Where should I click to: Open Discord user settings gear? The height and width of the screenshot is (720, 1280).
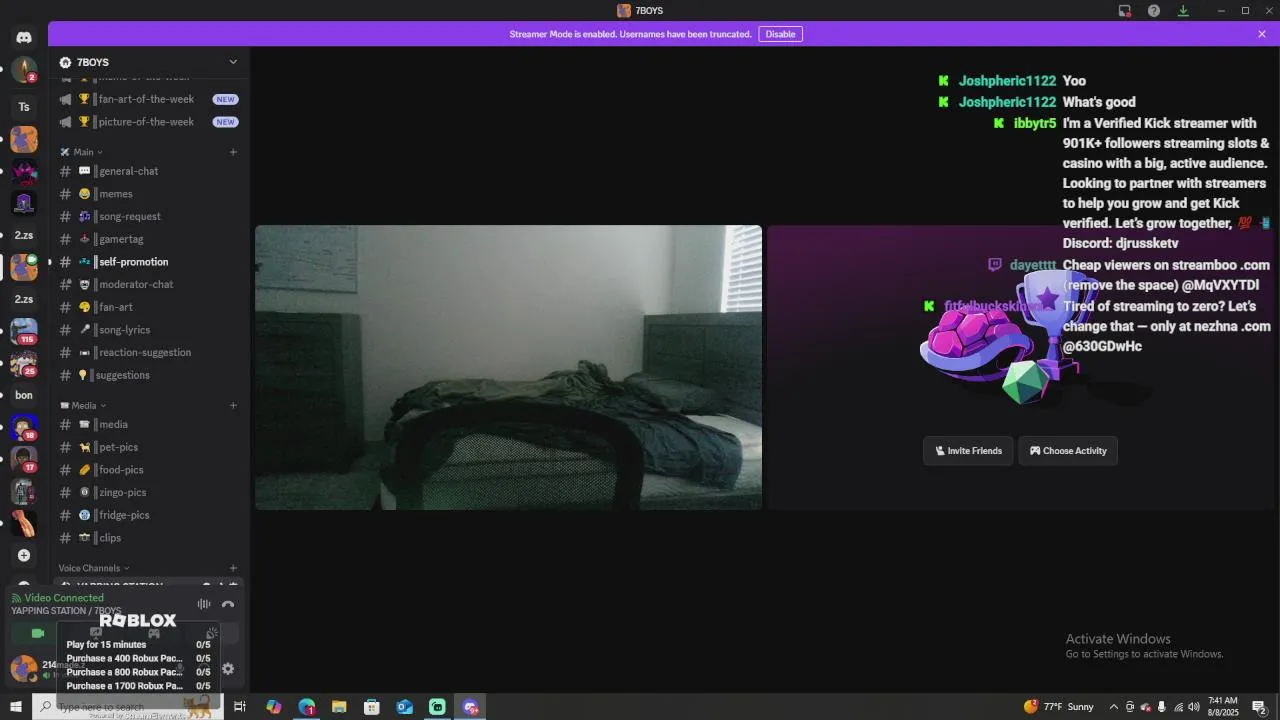(x=228, y=669)
